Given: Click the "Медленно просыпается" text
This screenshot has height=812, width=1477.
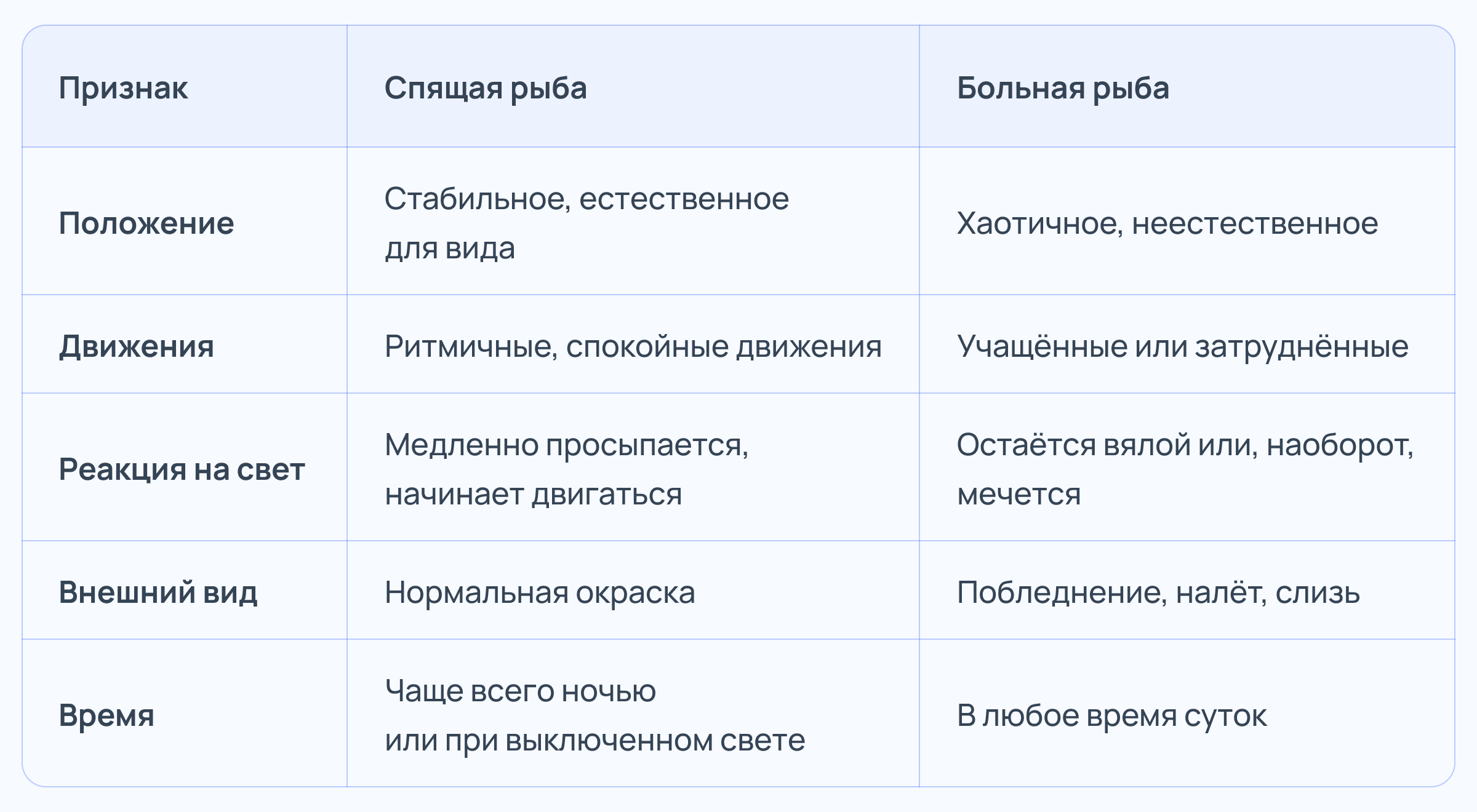Looking at the screenshot, I should pos(566,444).
